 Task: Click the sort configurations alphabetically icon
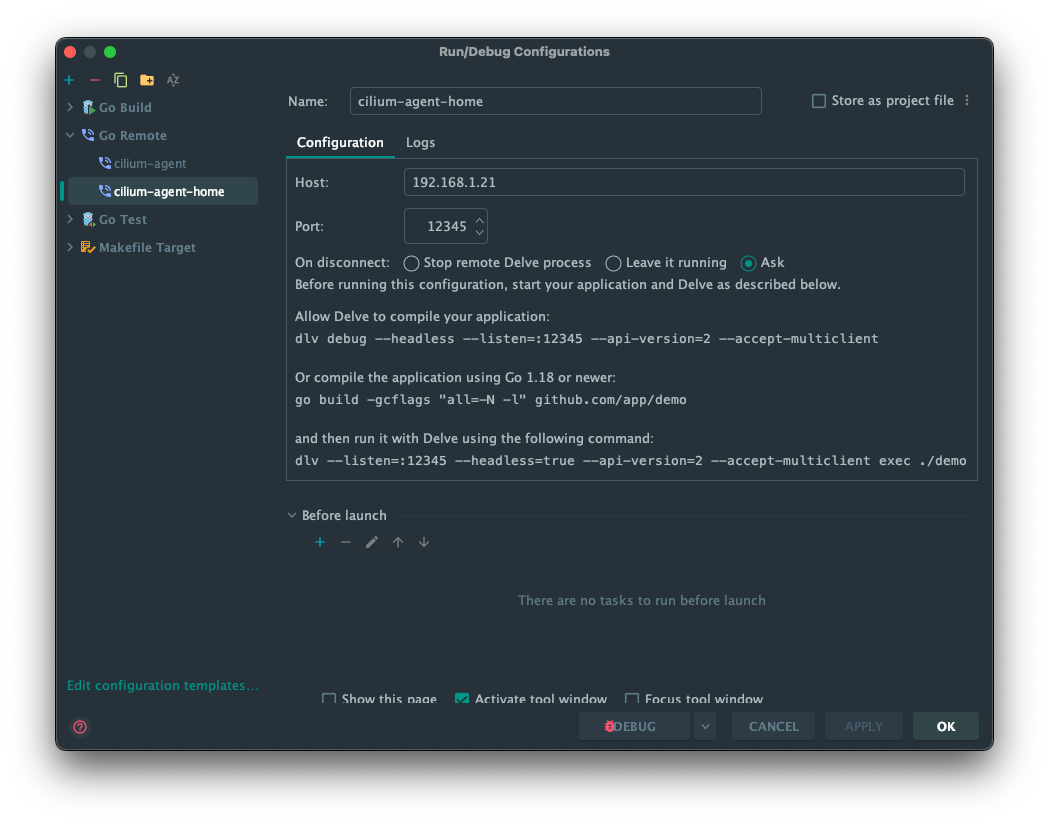[x=173, y=80]
